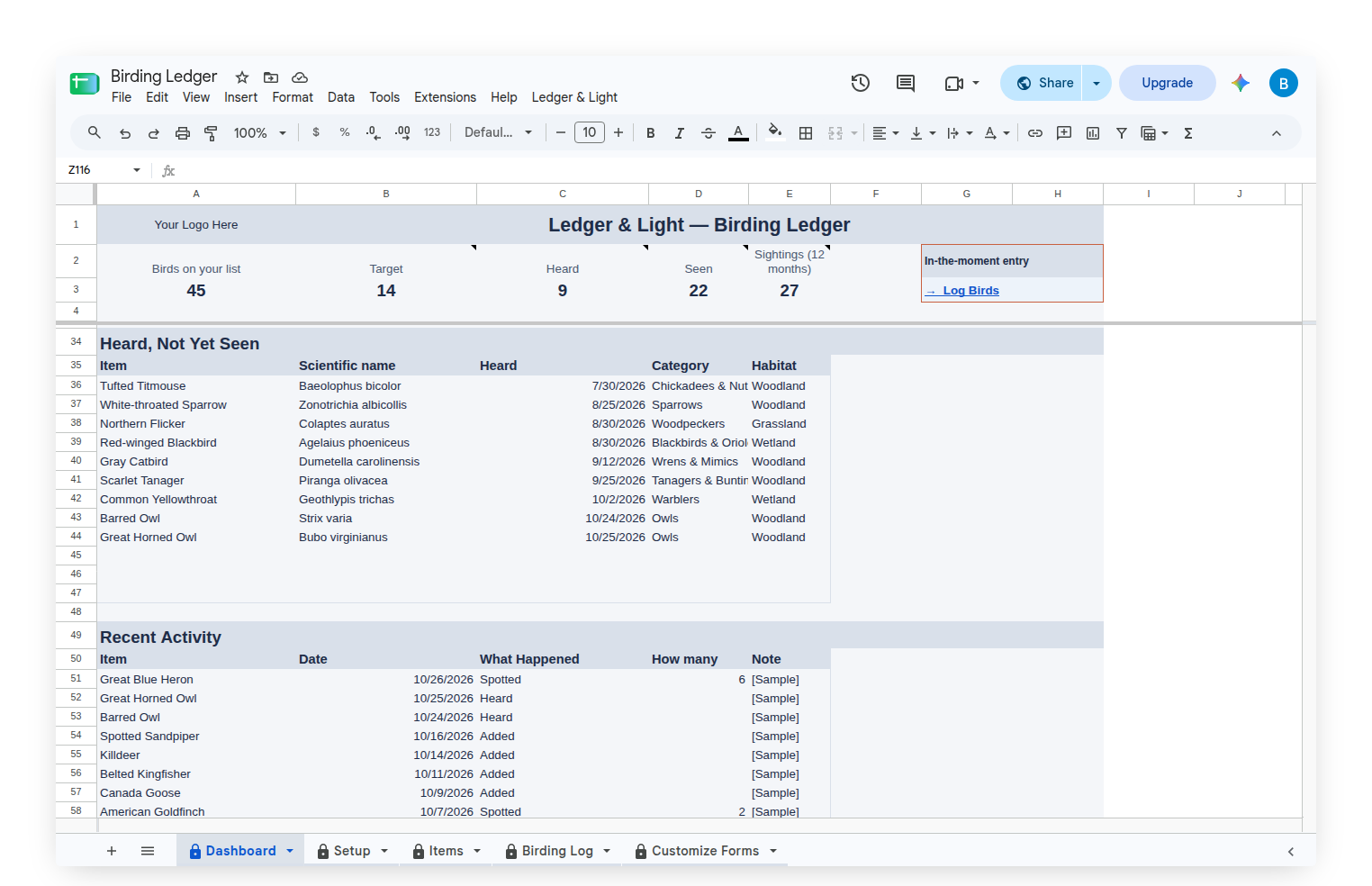The width and height of the screenshot is (1372, 886).
Task: Click the undo arrow
Action: pyautogui.click(x=125, y=133)
